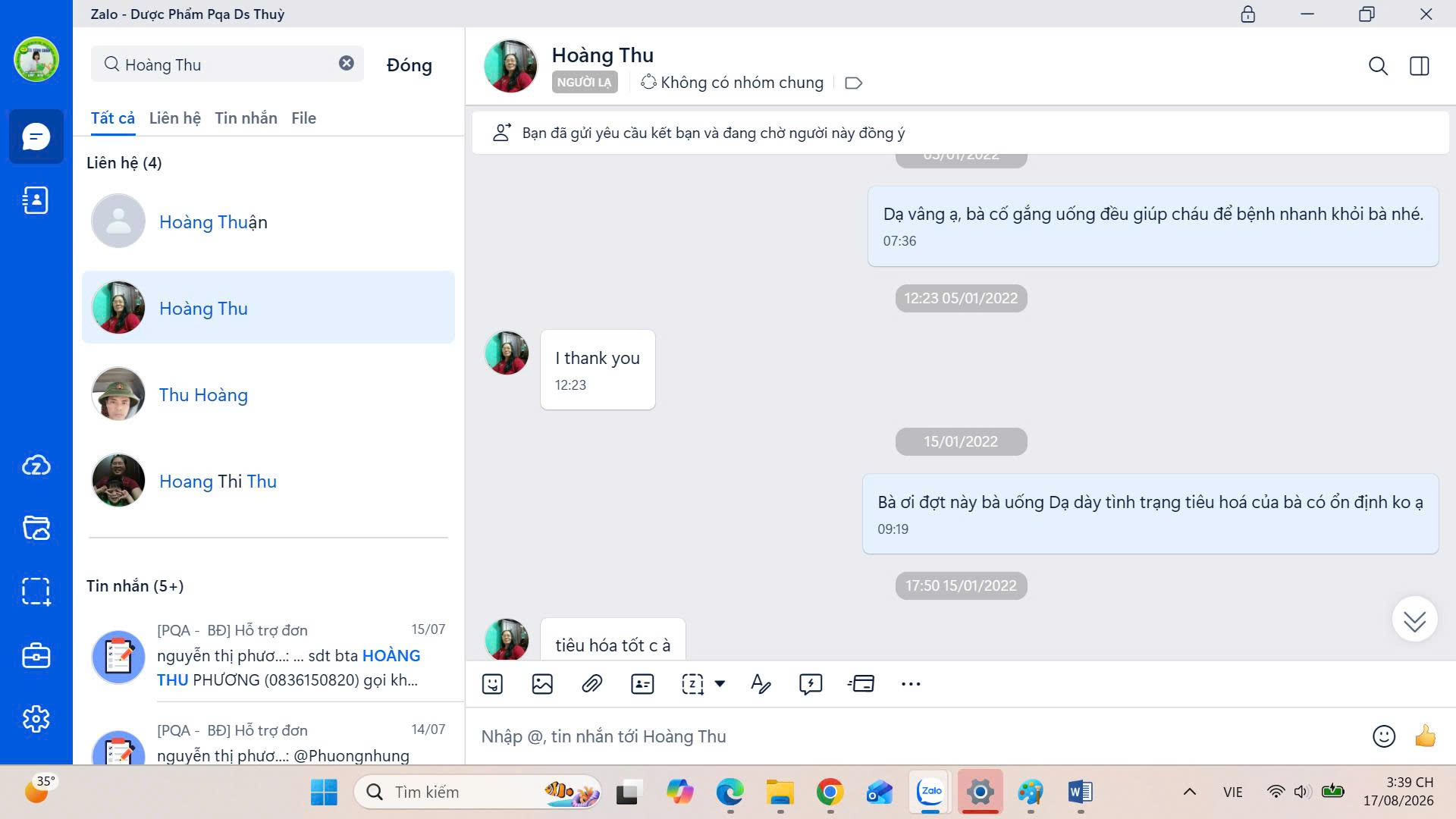
Task: Click the card-stack icon in chat toolbar
Action: click(x=861, y=684)
